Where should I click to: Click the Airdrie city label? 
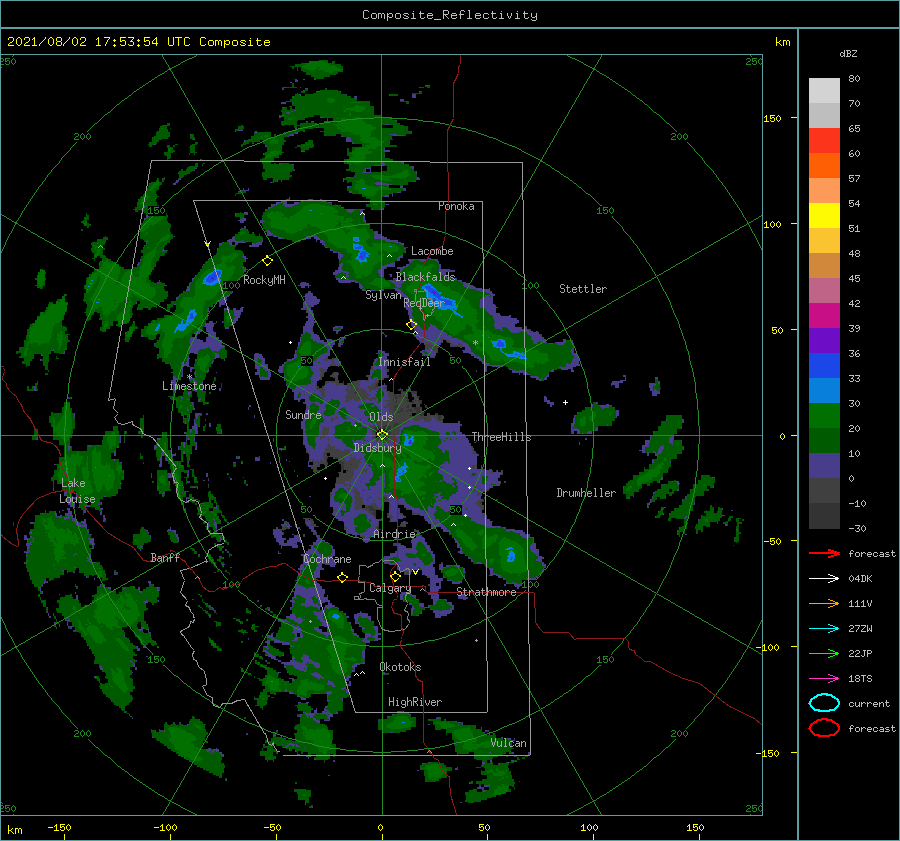click(394, 534)
